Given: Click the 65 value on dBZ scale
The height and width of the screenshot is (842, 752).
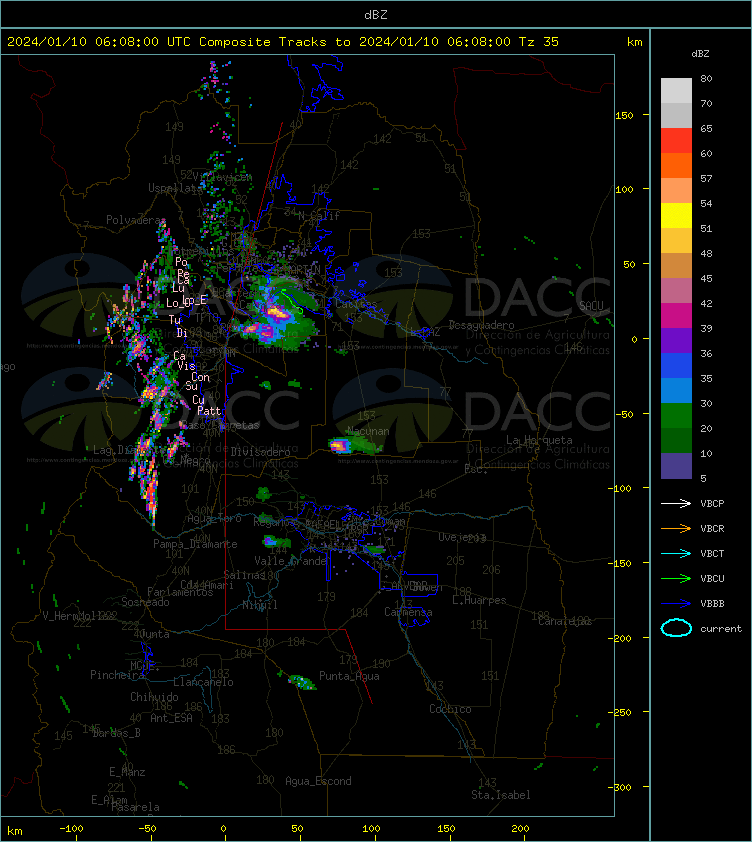Looking at the screenshot, I should tap(706, 128).
